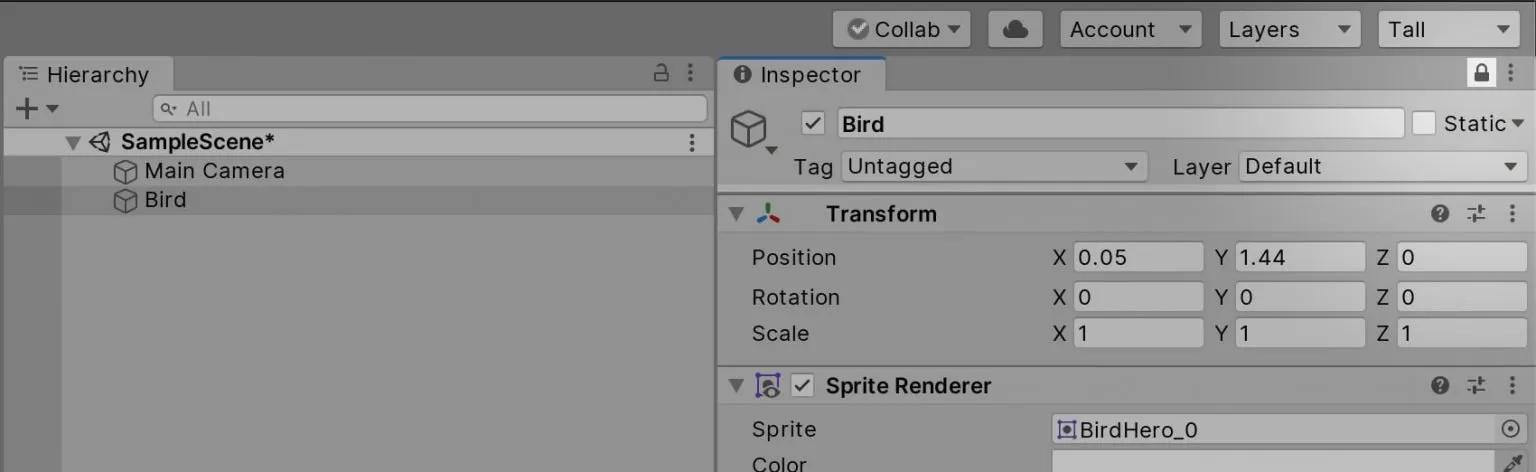Open the Collab button menu
The width and height of the screenshot is (1536, 472).
(904, 29)
